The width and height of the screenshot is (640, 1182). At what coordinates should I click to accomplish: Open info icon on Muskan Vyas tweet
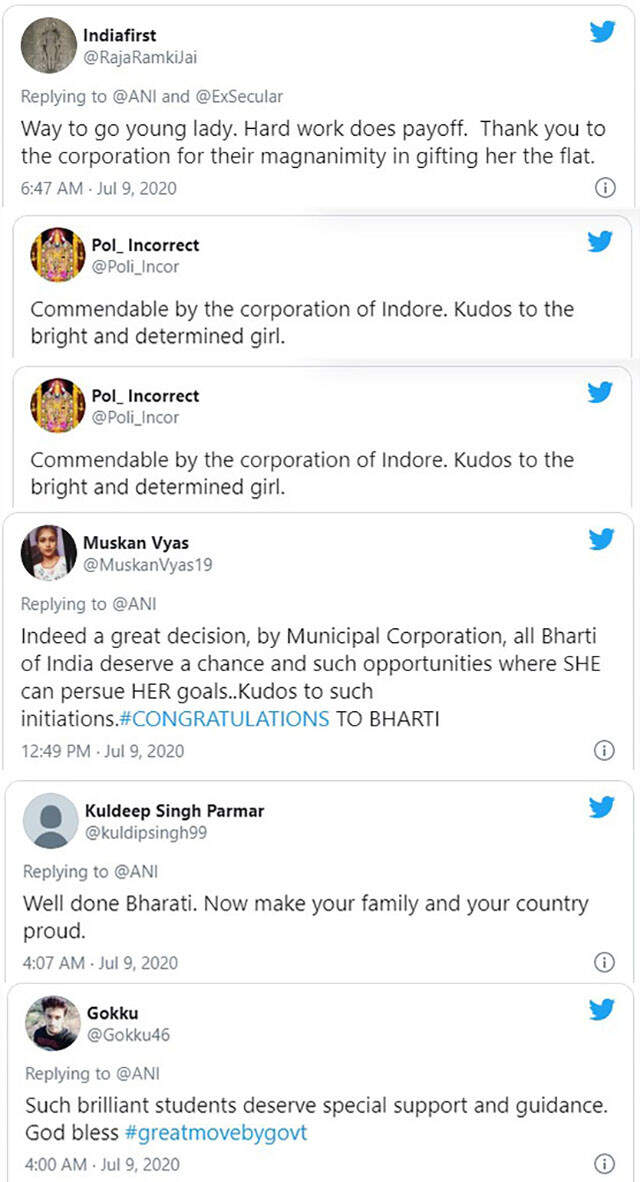tap(604, 750)
